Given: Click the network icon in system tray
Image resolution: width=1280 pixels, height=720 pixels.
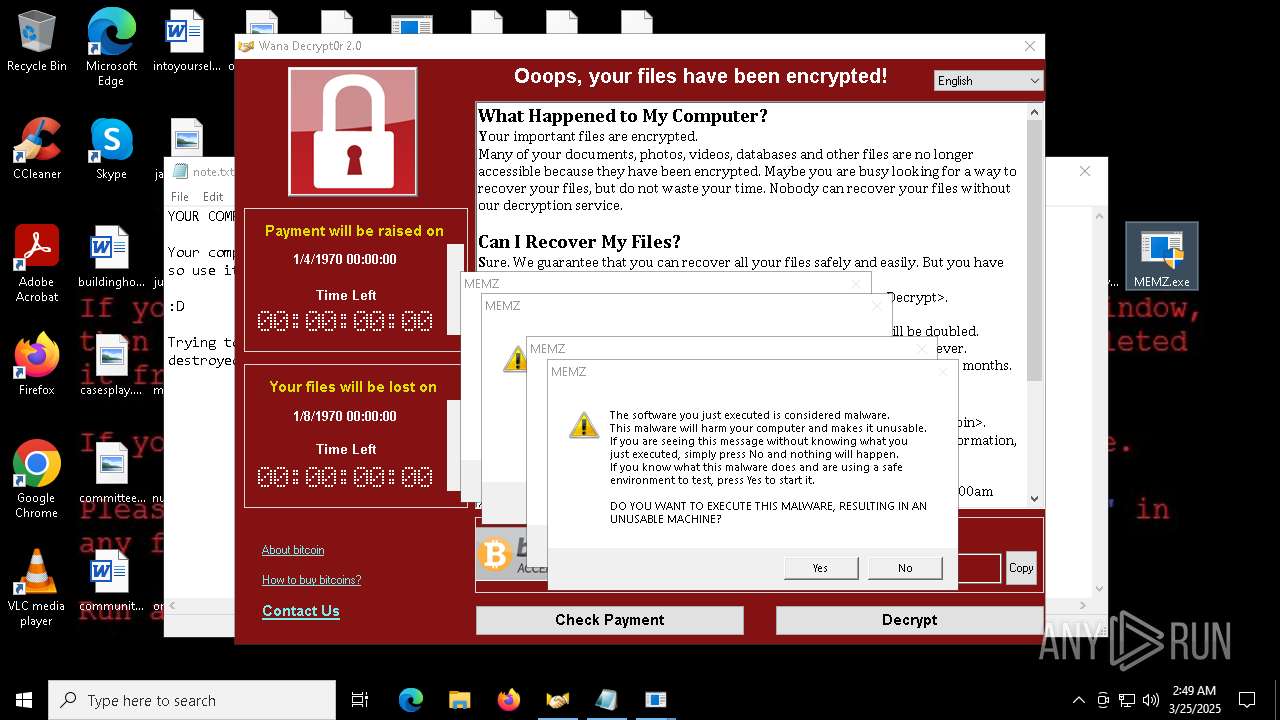Looking at the screenshot, I should pos(1127,700).
